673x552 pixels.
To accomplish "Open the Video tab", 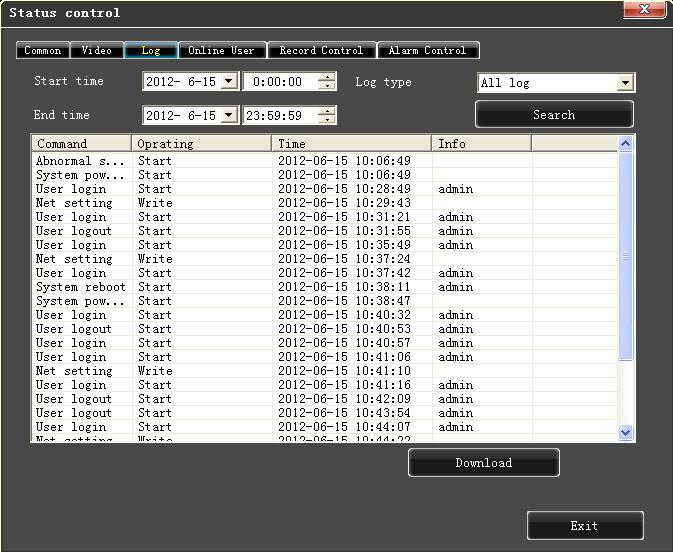I will tap(97, 50).
